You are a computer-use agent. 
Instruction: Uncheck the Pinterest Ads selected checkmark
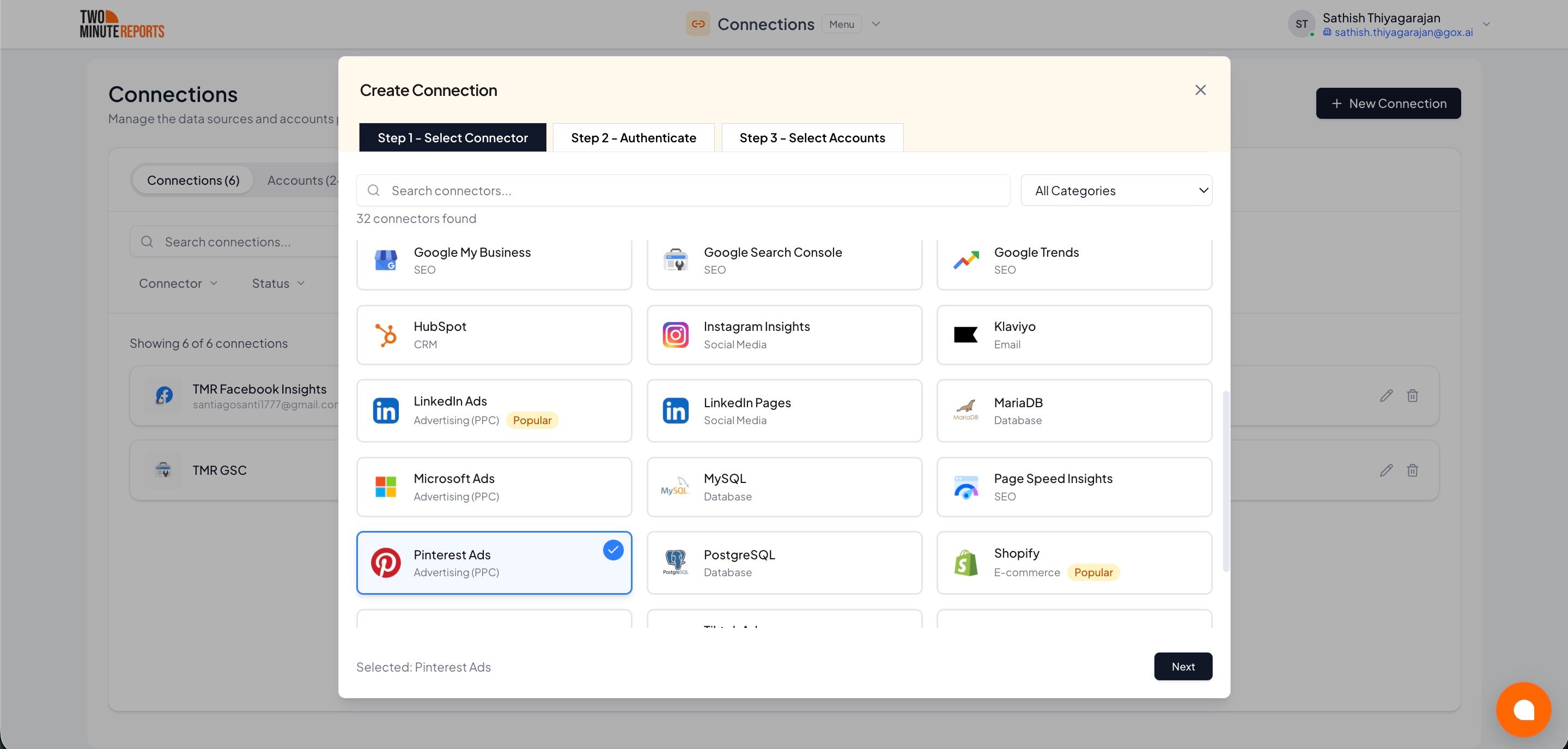(613, 550)
